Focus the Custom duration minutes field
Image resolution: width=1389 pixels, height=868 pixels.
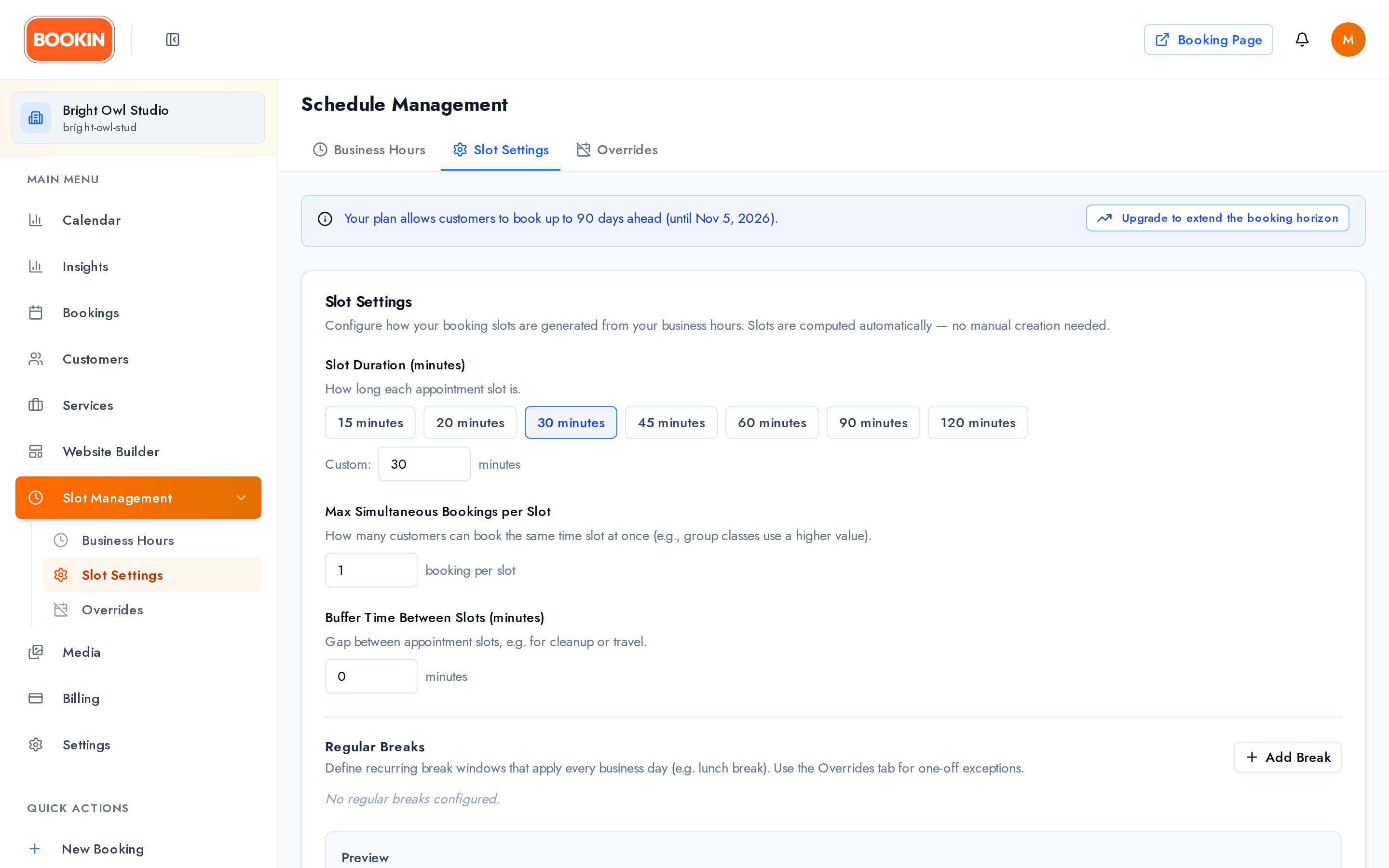tap(424, 464)
